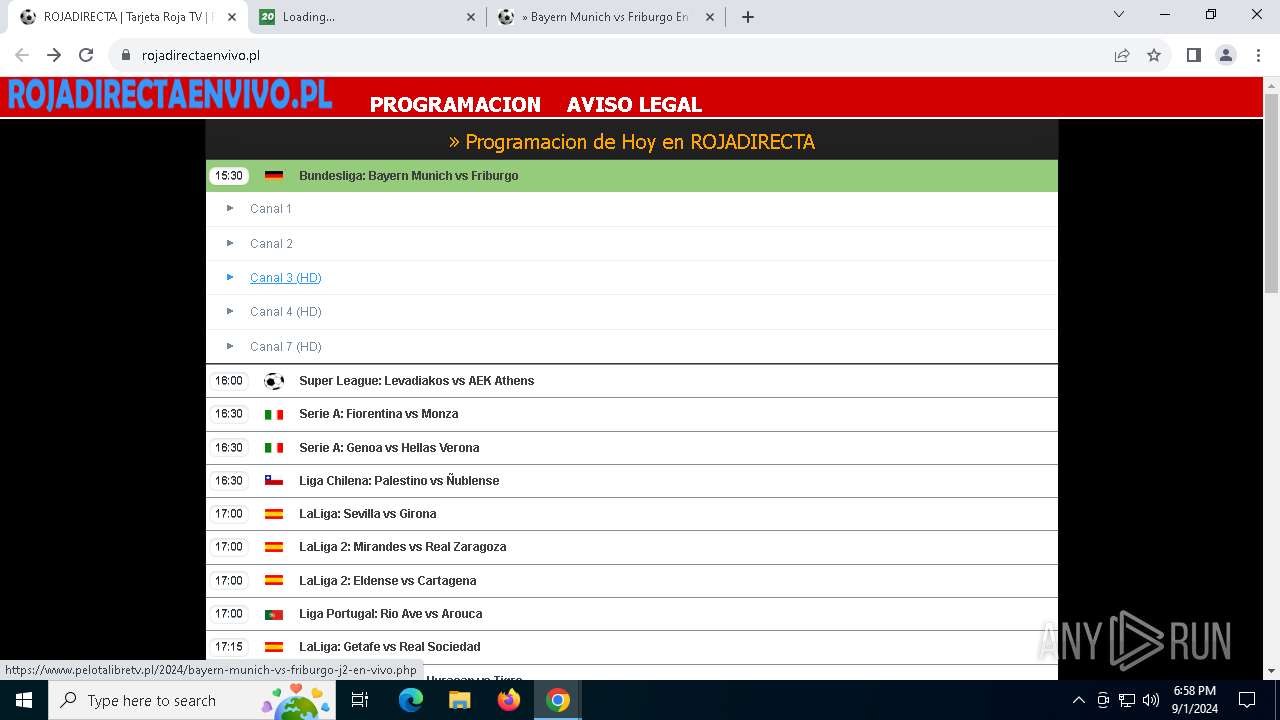Launch Microsoft Edge from the taskbar
This screenshot has height=720, width=1280.
(x=411, y=700)
